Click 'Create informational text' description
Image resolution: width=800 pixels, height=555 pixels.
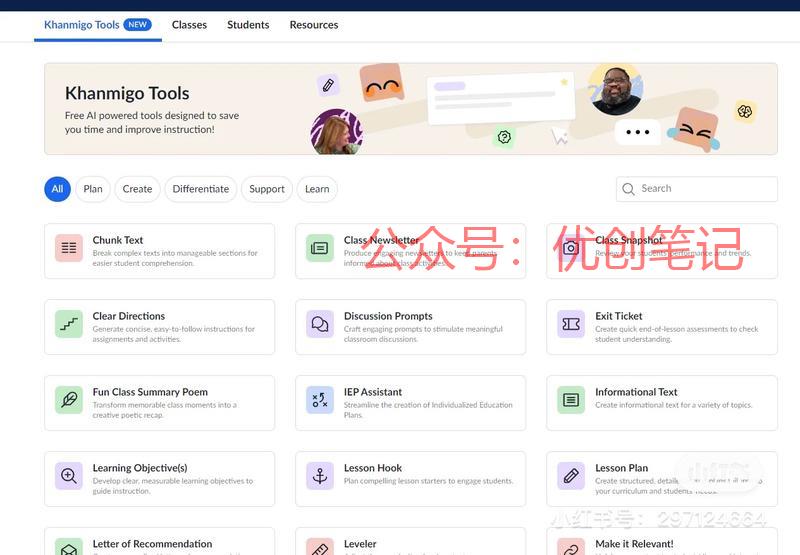[673, 405]
